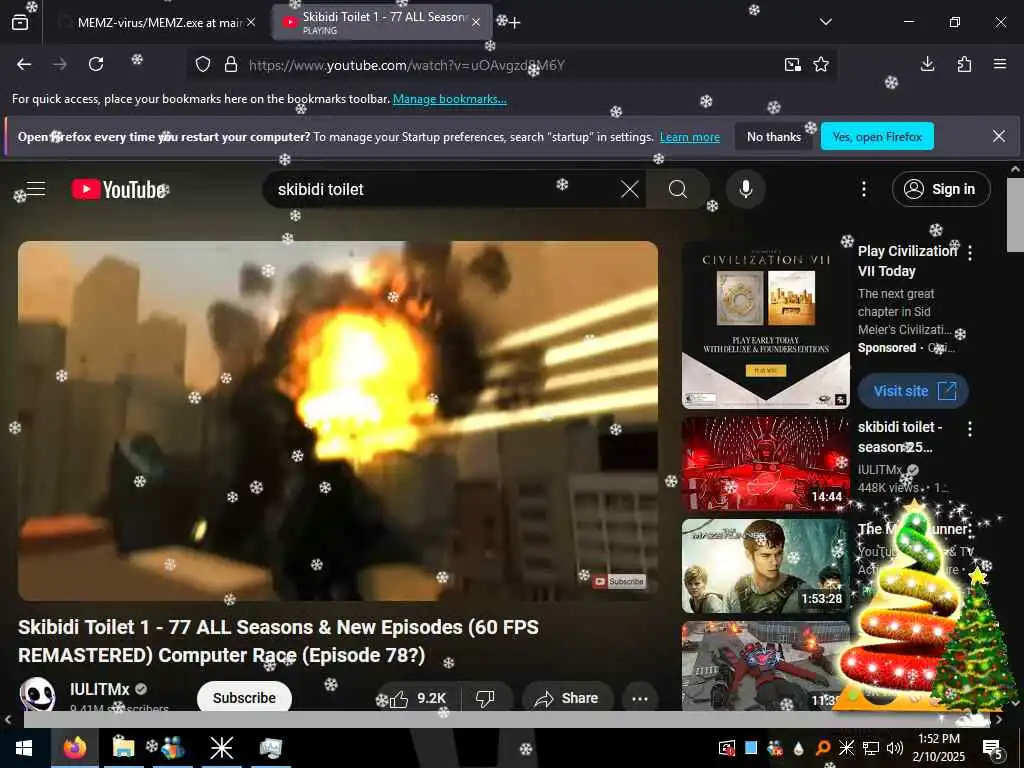Reload the current YouTube page
Screen dimensions: 1024x768
click(96, 64)
